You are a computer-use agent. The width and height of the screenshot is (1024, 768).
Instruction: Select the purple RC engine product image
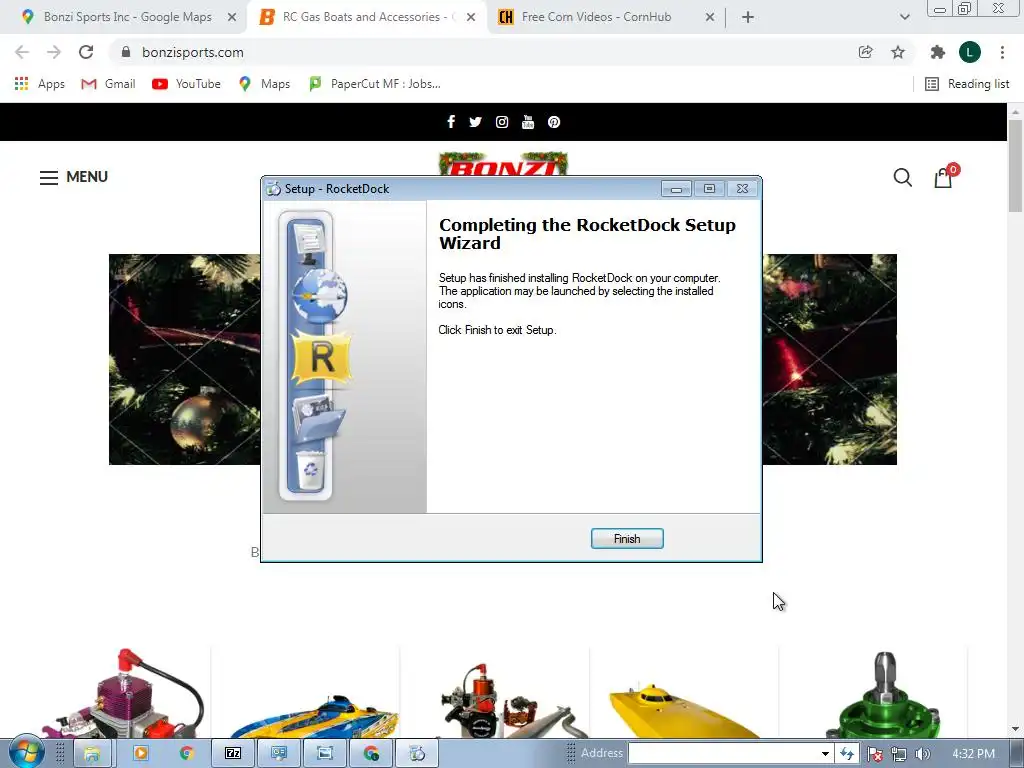pyautogui.click(x=123, y=694)
